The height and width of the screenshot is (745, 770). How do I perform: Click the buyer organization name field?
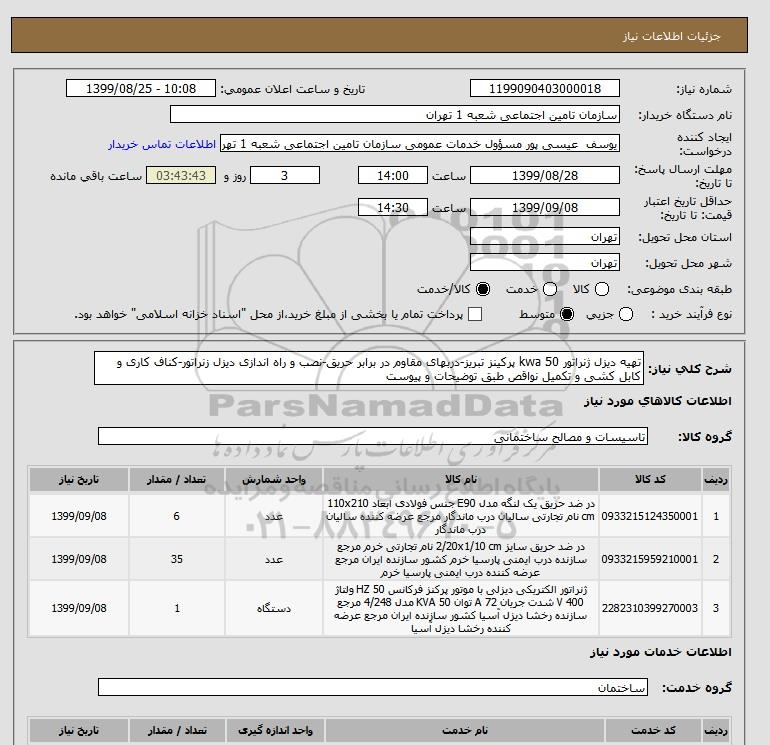395,115
